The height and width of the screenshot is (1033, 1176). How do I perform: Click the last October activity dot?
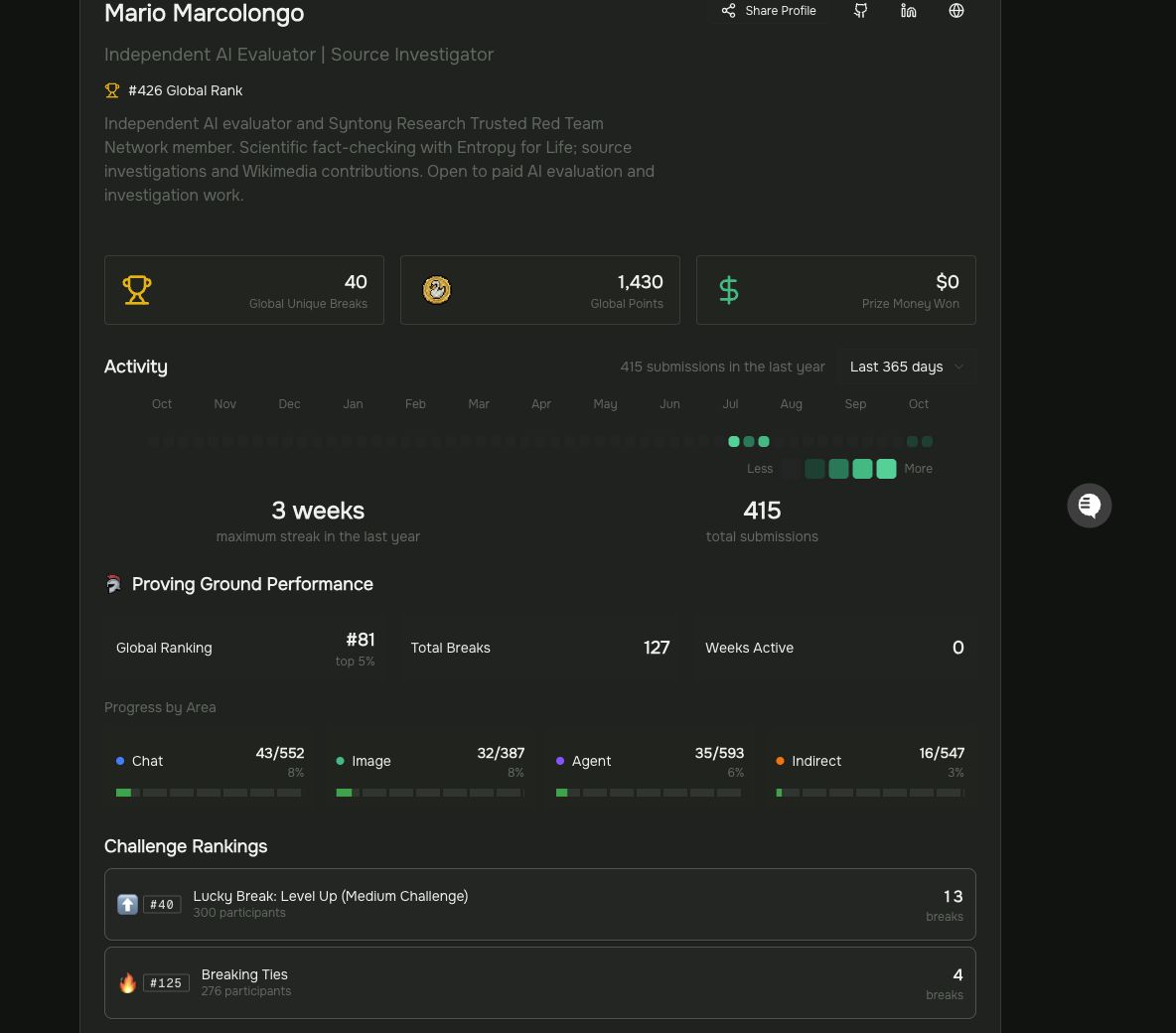(x=927, y=442)
